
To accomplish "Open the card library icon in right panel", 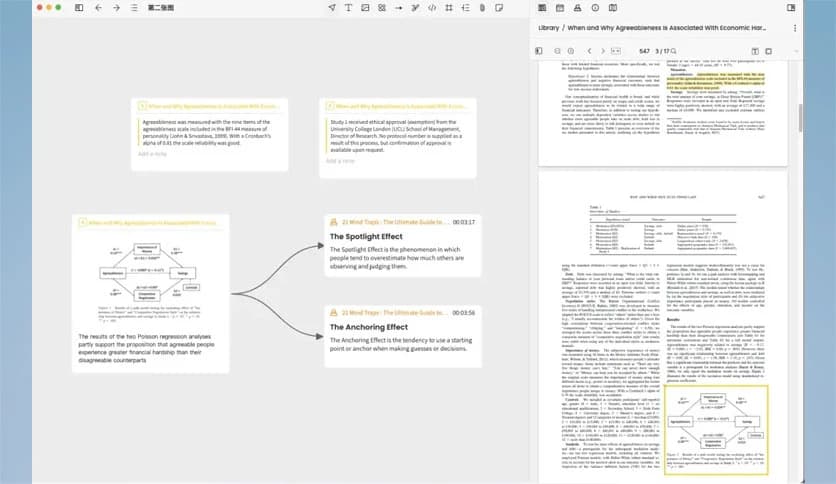I will 542,7.
